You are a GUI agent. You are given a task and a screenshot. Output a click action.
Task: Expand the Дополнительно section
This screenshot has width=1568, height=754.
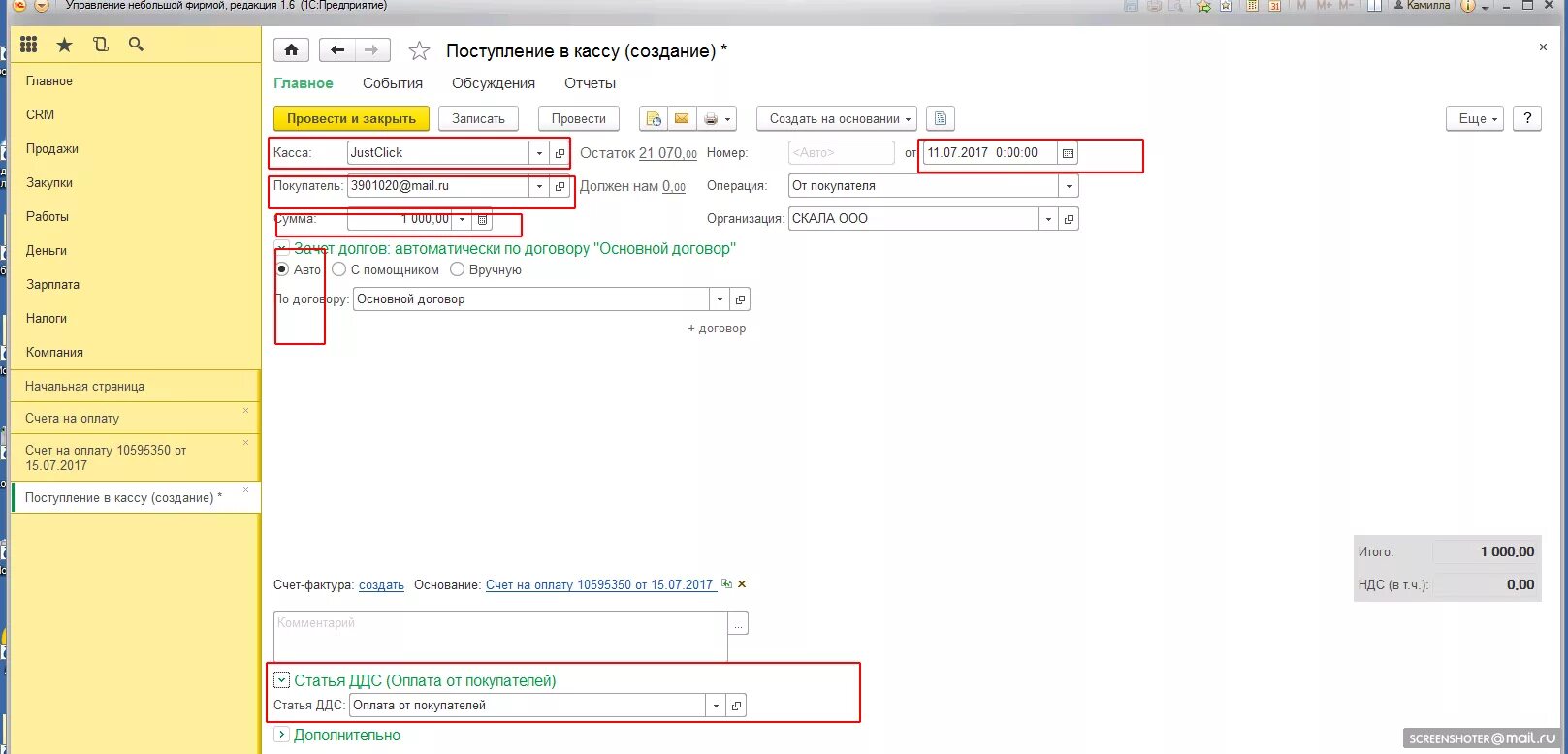point(281,735)
